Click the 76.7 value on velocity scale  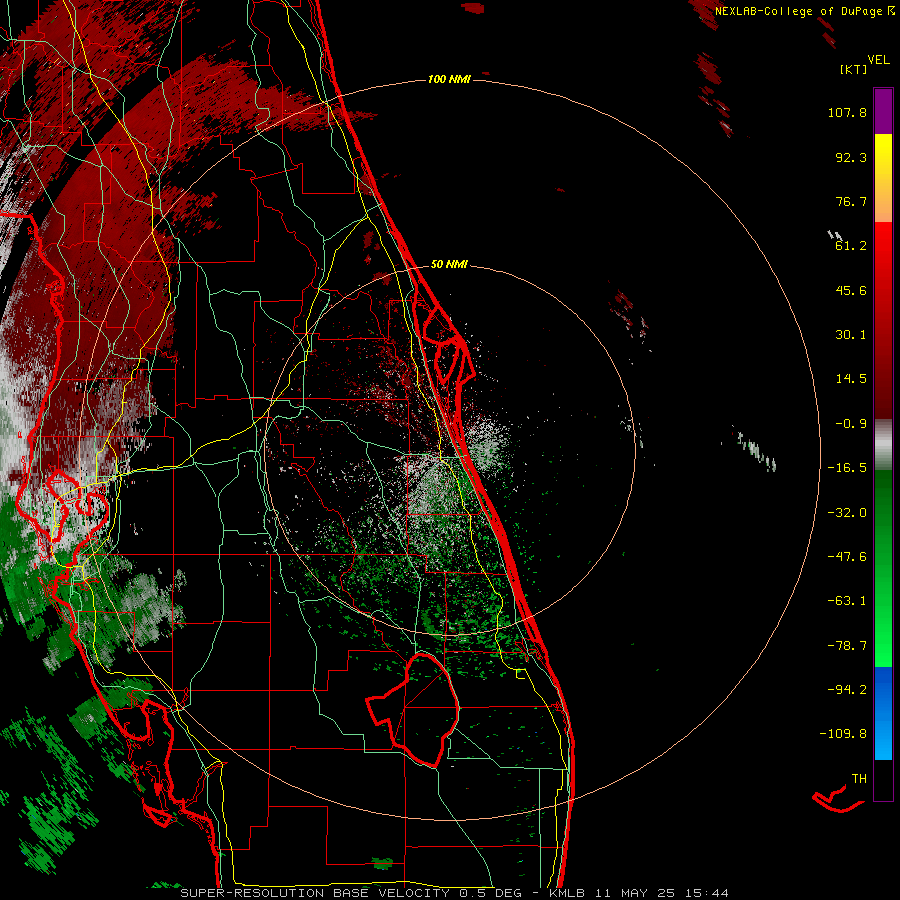tap(851, 201)
